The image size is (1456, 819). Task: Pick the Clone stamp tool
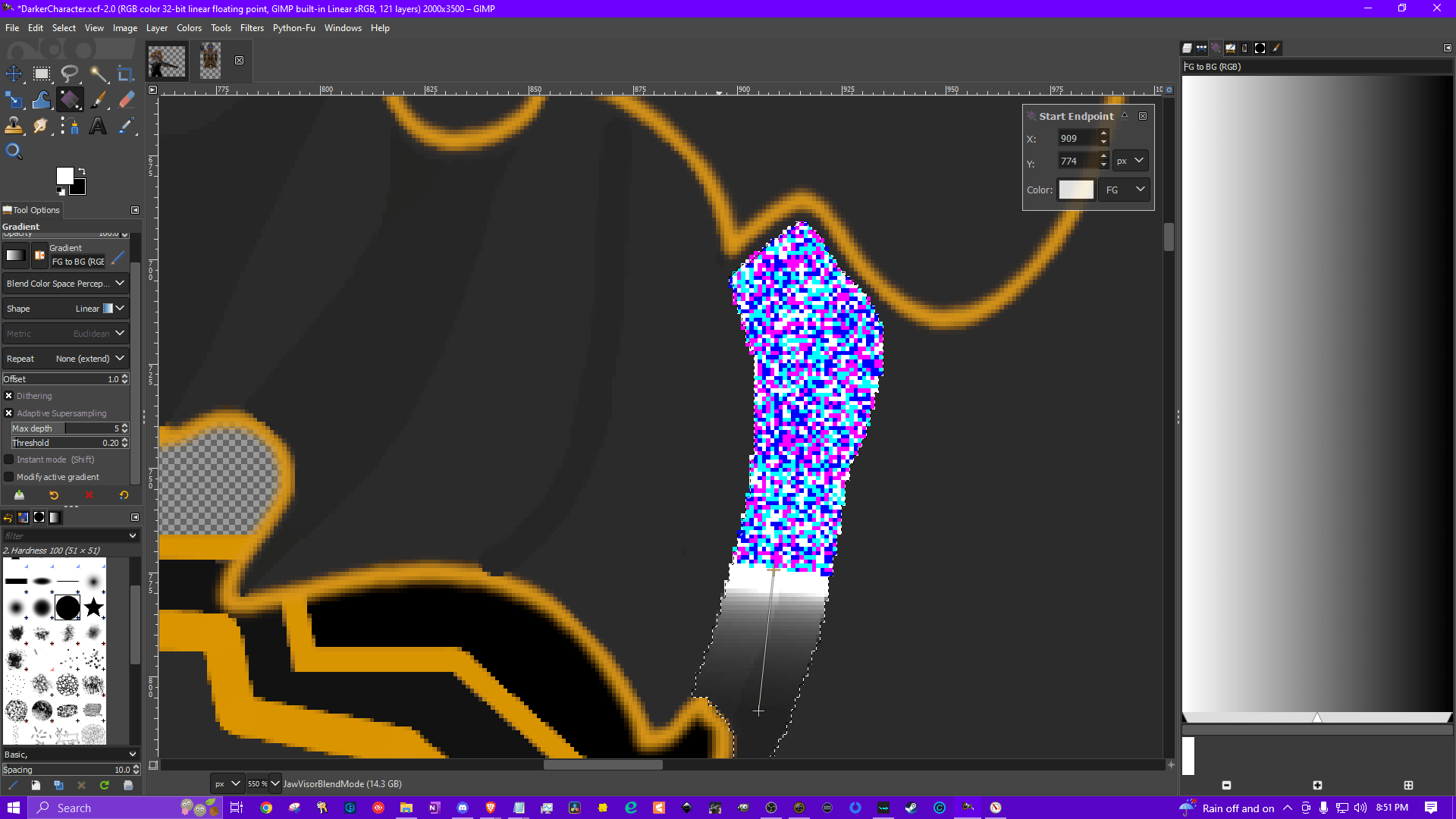pos(14,126)
